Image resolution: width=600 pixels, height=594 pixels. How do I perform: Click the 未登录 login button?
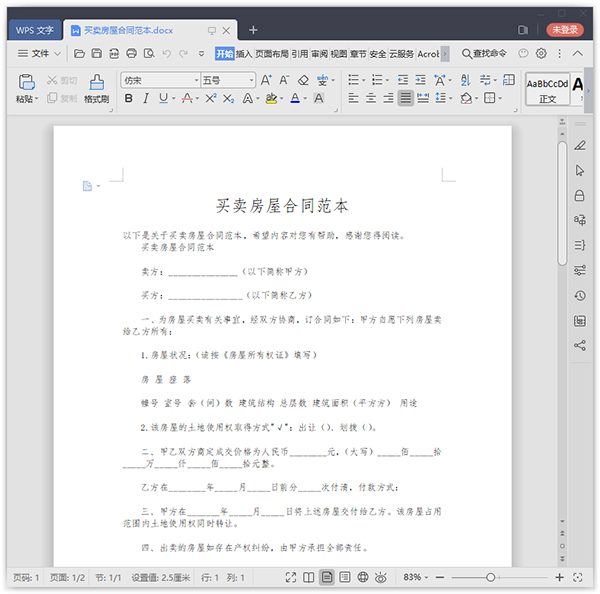click(x=565, y=29)
